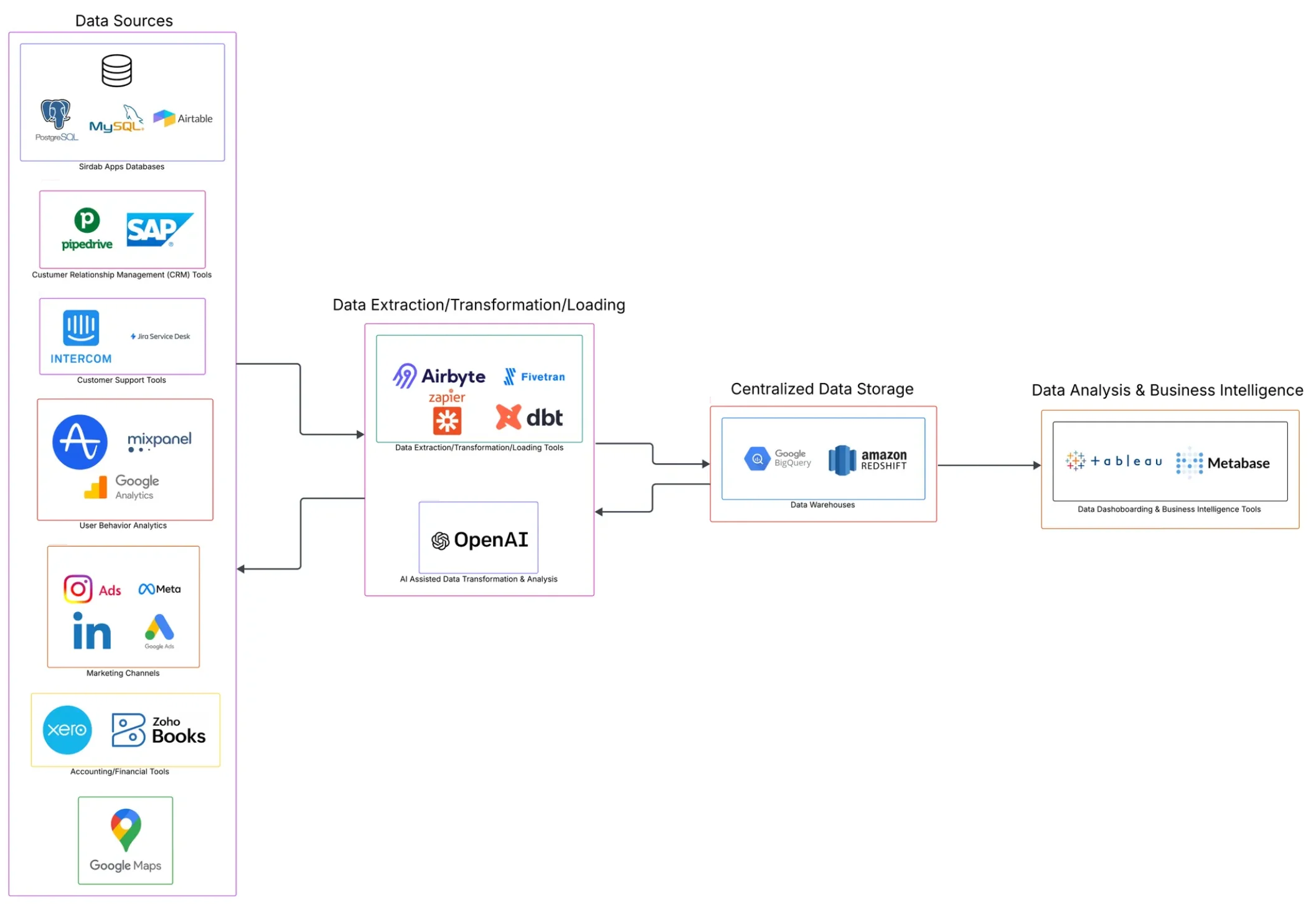Select the Xero logo
This screenshot has width=1316, height=904.
tap(67, 730)
